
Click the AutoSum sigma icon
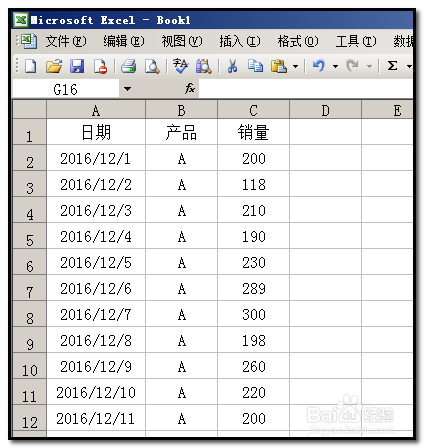(x=393, y=66)
